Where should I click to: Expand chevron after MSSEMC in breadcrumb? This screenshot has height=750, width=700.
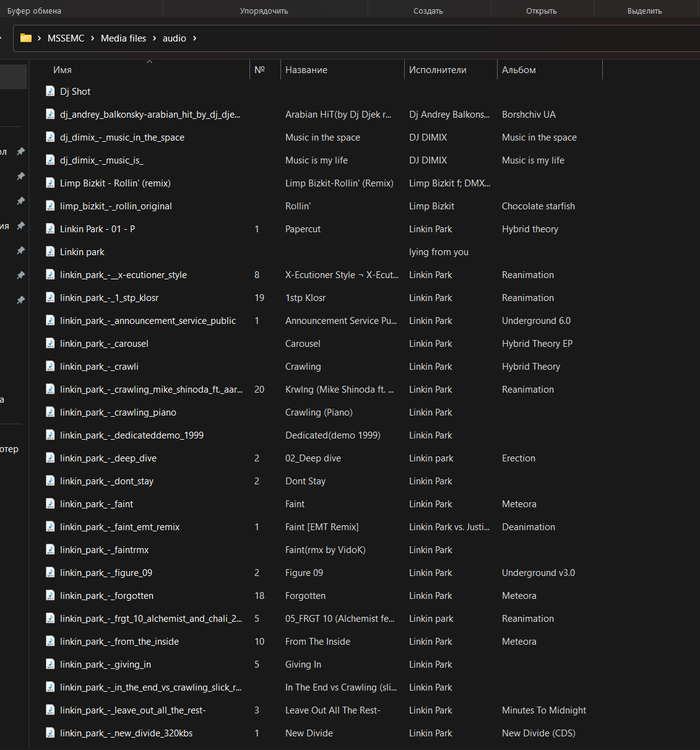[x=92, y=38]
